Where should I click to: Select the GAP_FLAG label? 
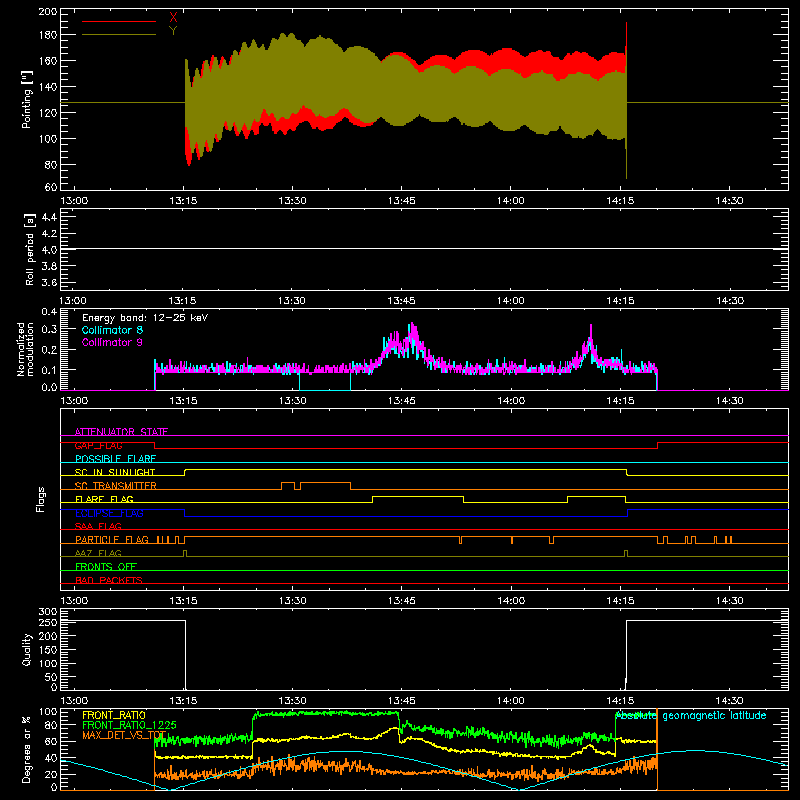click(98, 445)
